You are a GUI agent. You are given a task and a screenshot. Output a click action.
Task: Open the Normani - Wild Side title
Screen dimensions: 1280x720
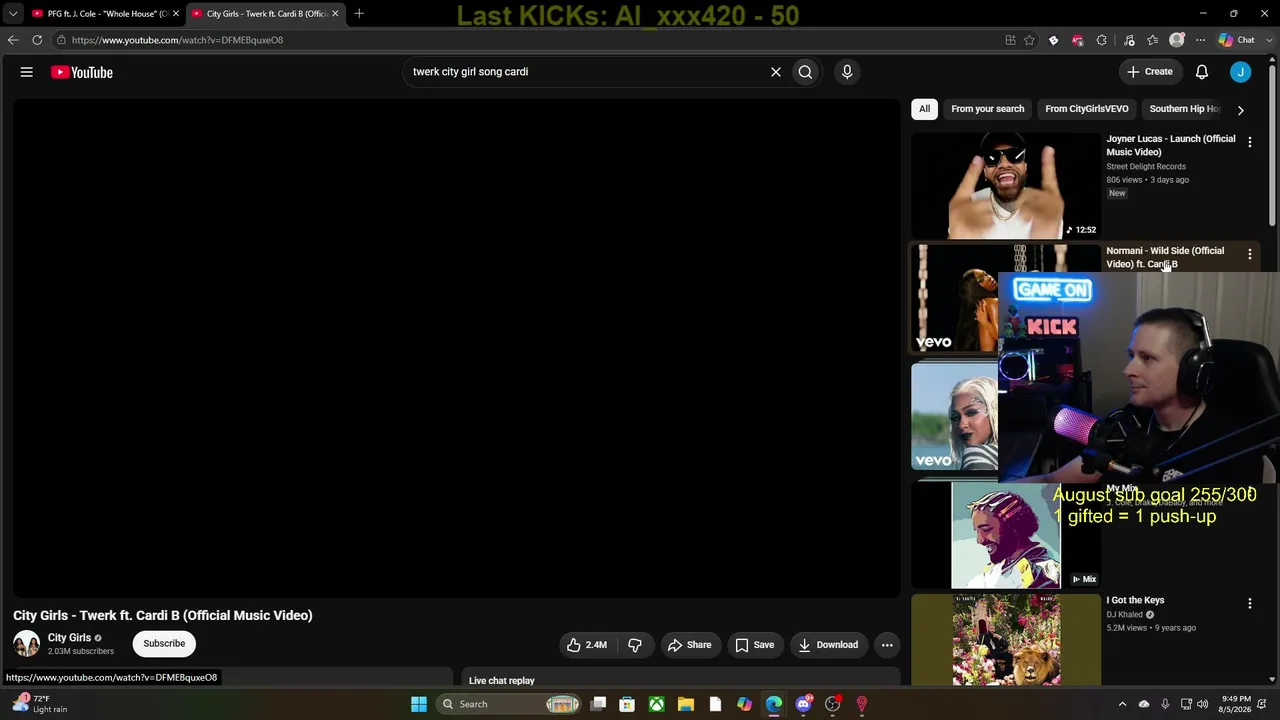pyautogui.click(x=1165, y=257)
